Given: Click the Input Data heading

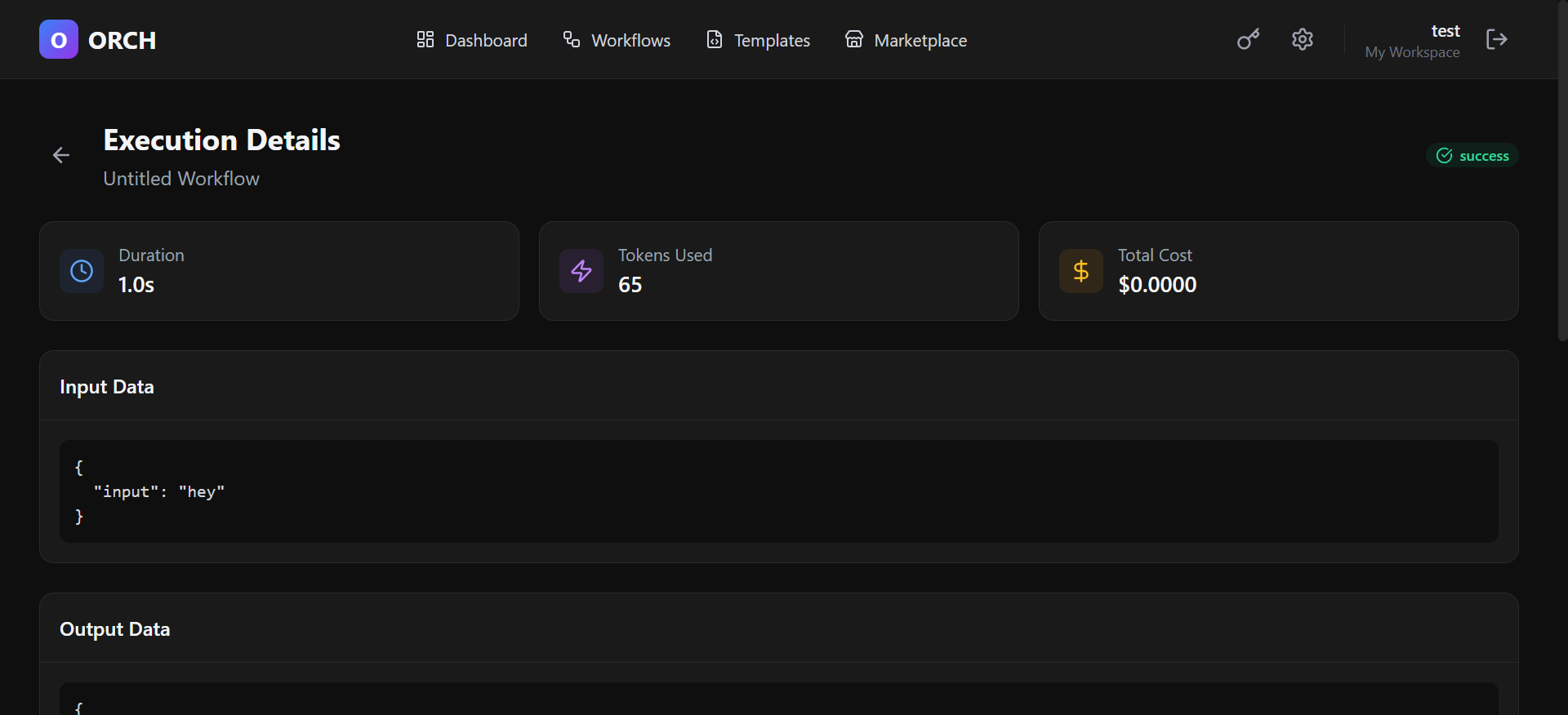Looking at the screenshot, I should (x=107, y=387).
